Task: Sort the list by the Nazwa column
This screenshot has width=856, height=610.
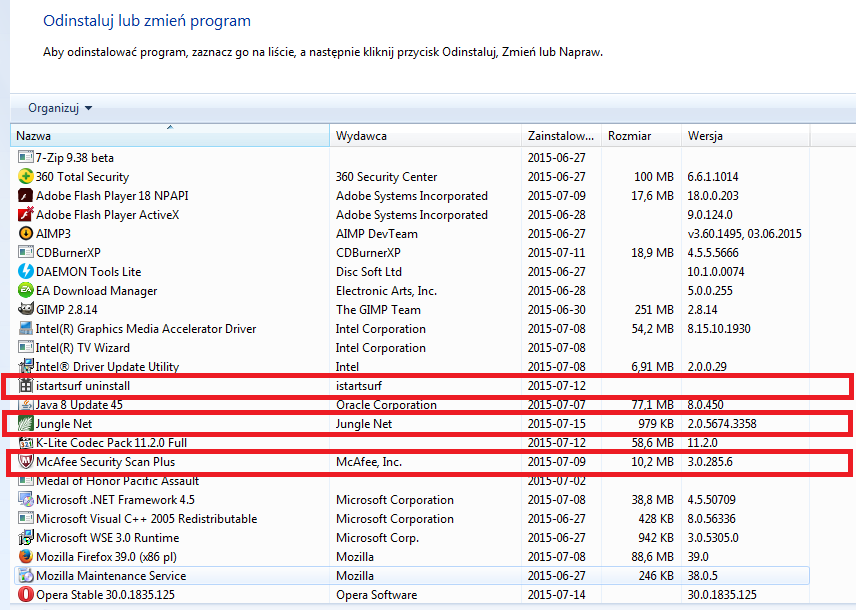Action: [170, 135]
